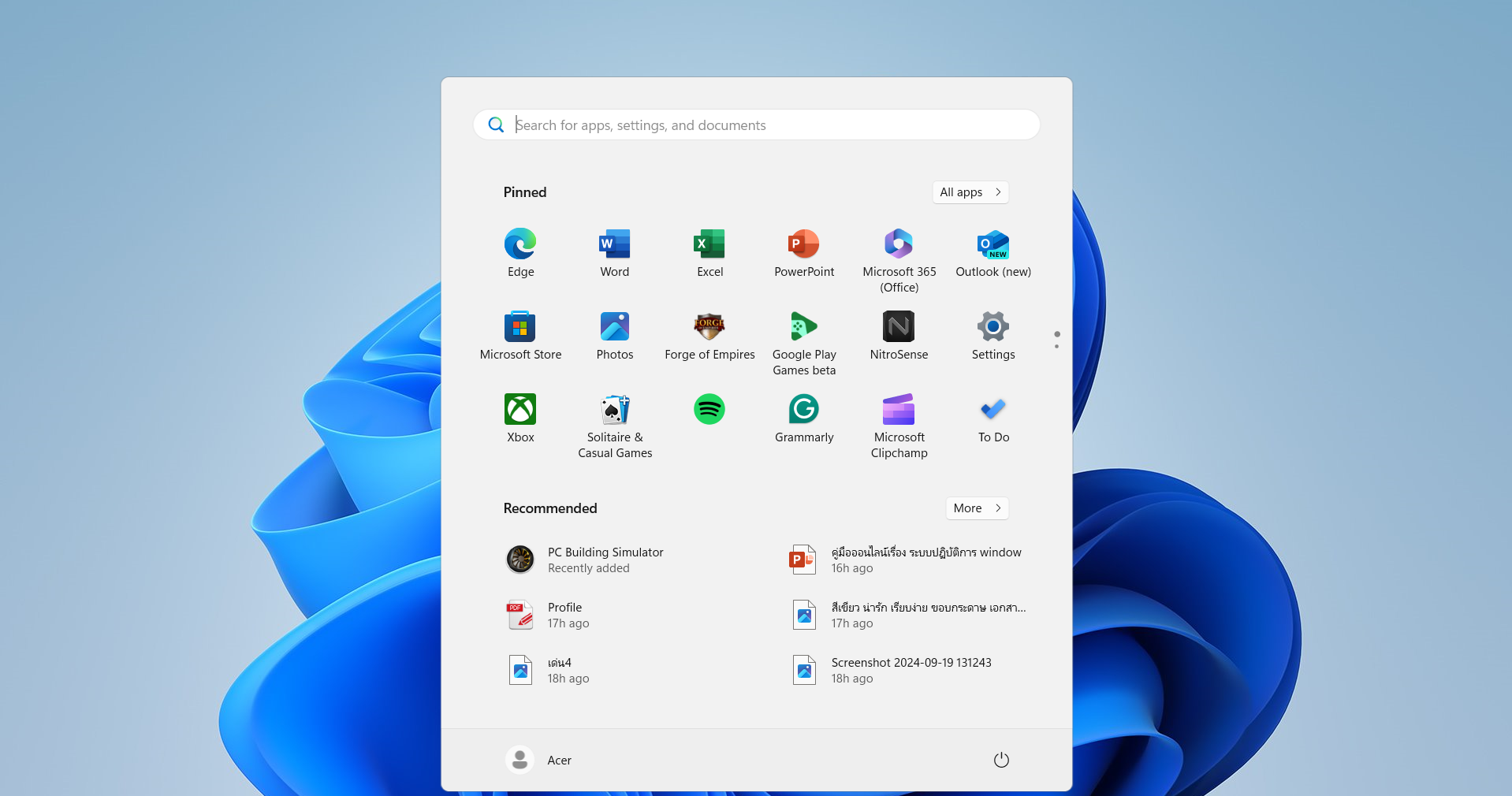Expand the All apps list

pos(970,192)
